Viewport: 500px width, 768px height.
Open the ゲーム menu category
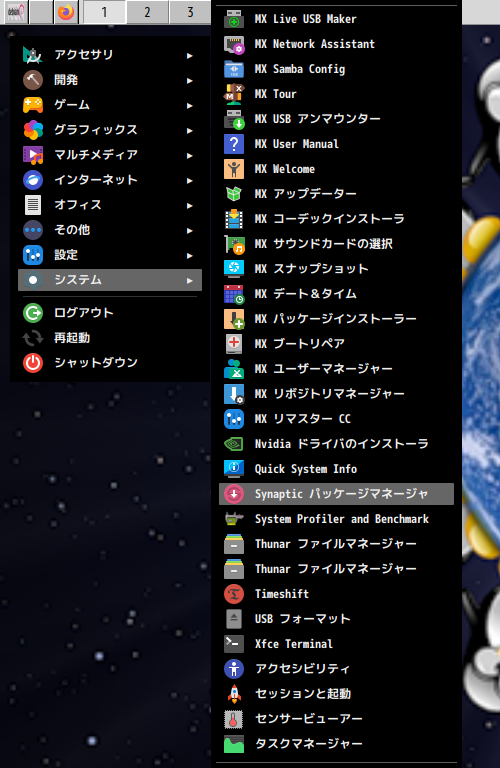coord(110,105)
